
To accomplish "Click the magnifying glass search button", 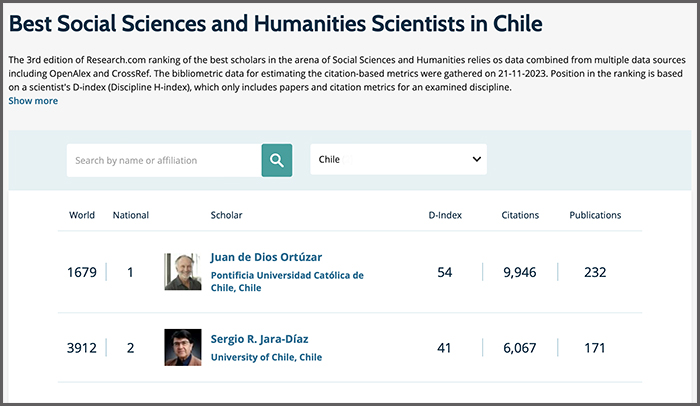I will pyautogui.click(x=277, y=160).
